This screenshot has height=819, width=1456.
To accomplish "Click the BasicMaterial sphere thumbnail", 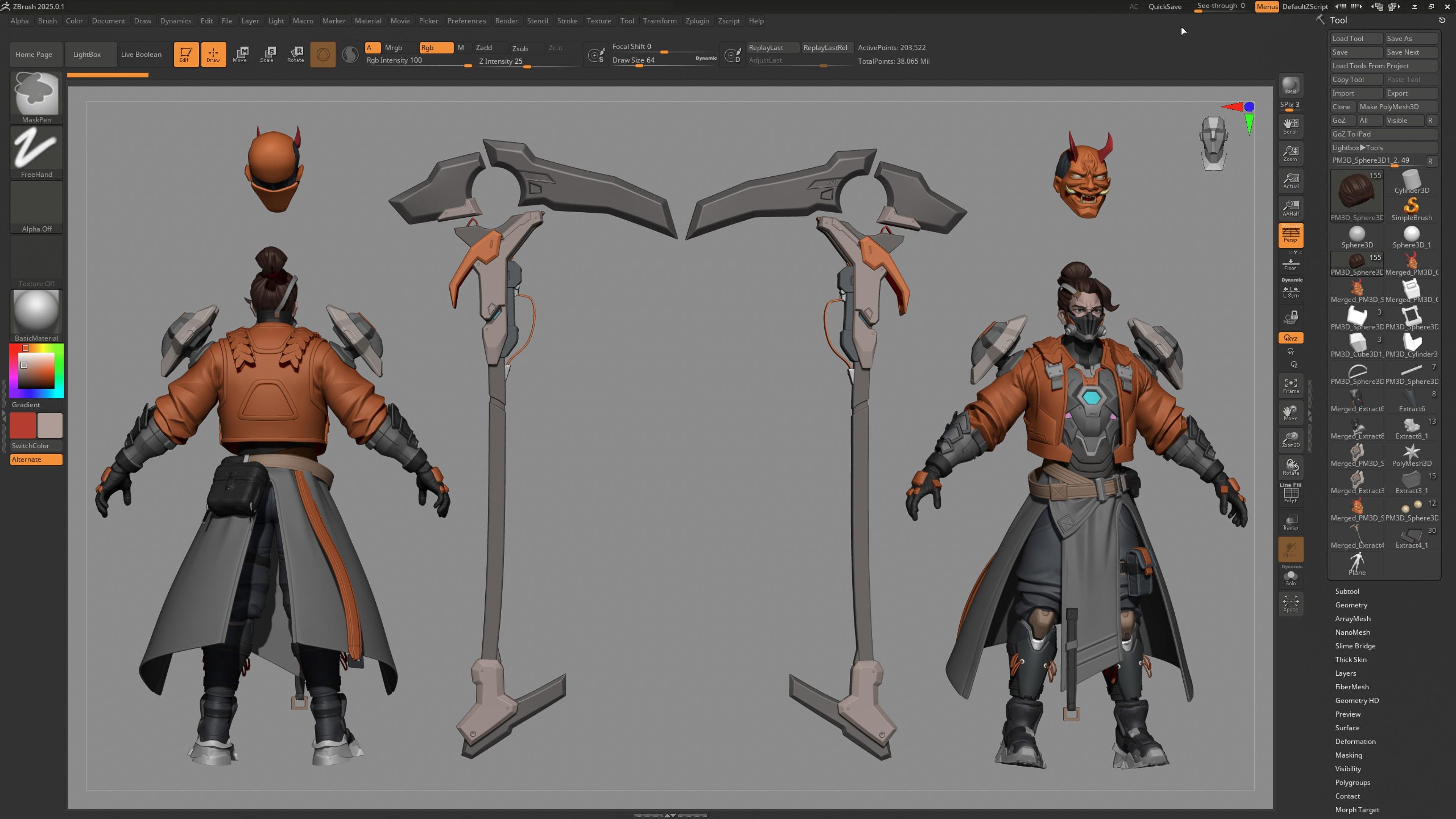I will point(36,310).
